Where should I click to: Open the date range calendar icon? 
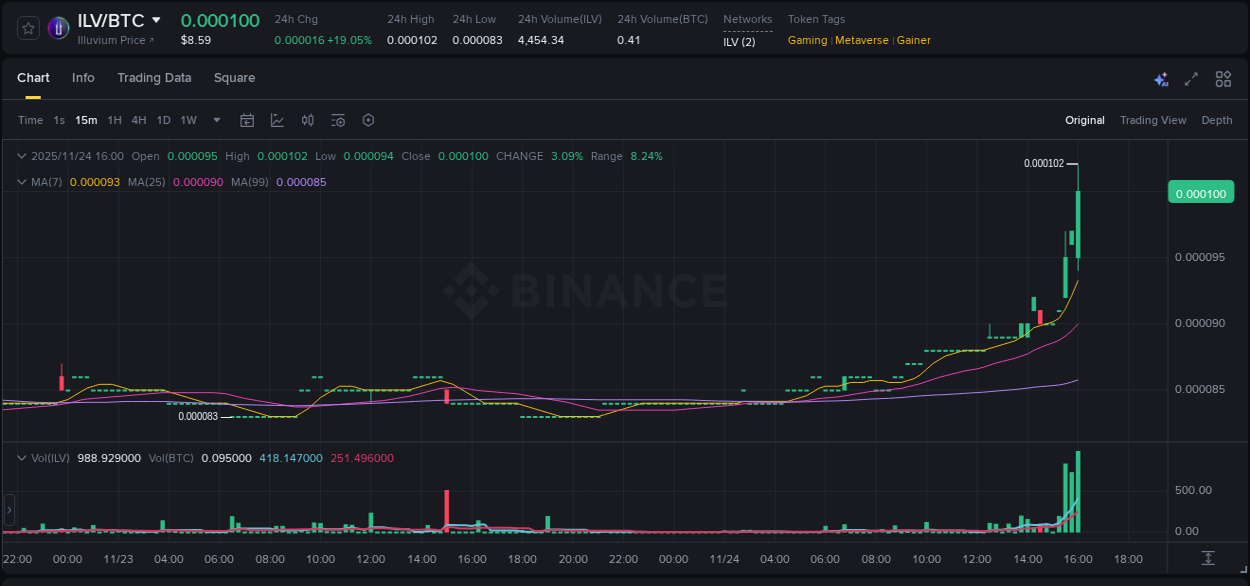point(247,120)
